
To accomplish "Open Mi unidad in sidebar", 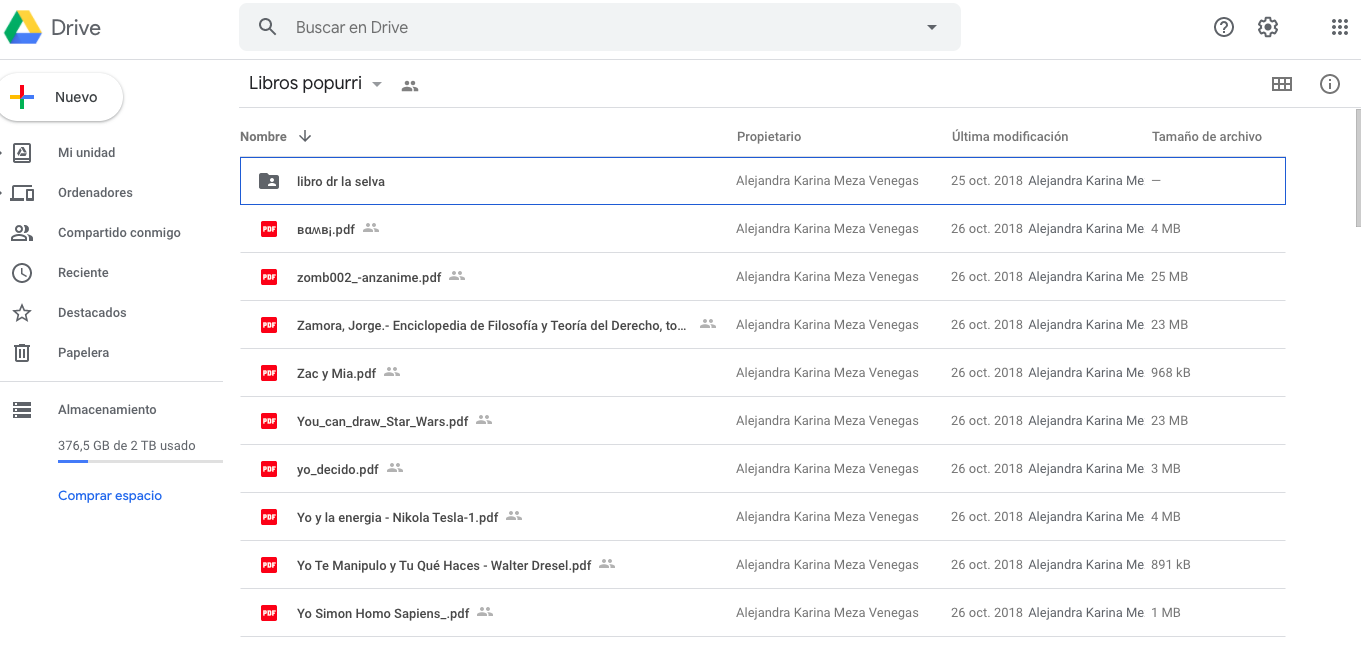I will 86,153.
